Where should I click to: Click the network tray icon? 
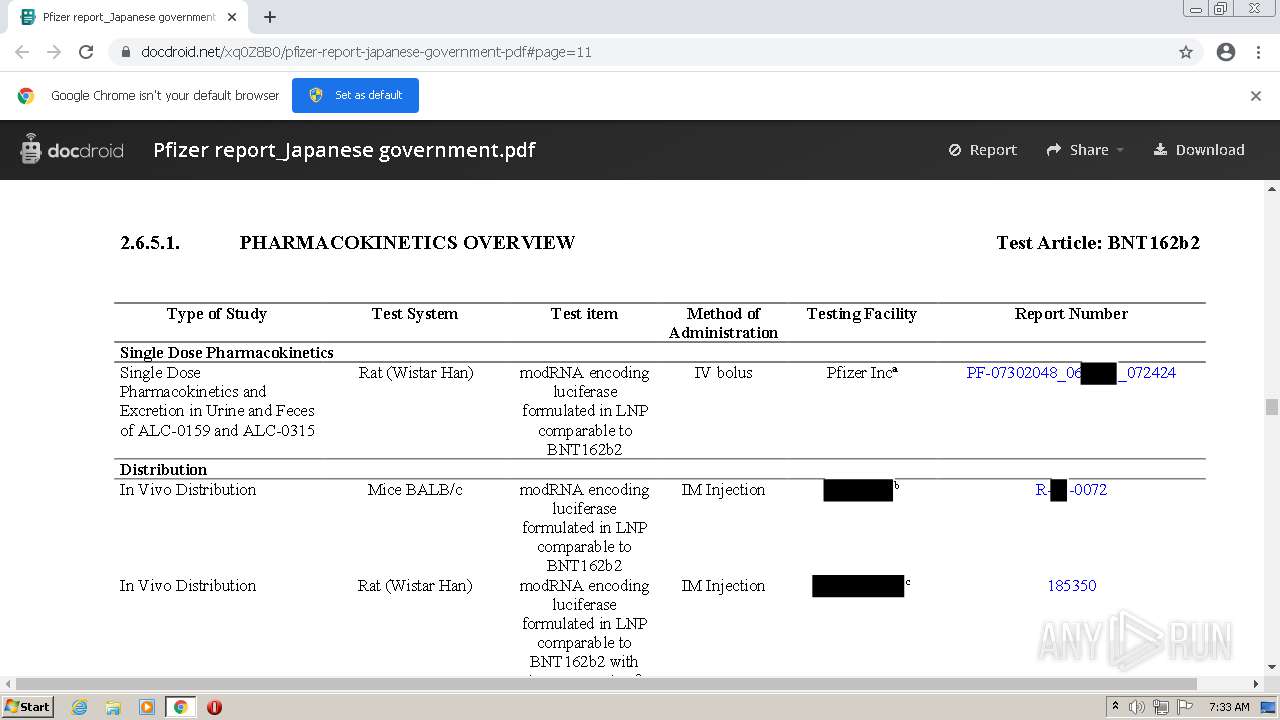coord(1160,707)
